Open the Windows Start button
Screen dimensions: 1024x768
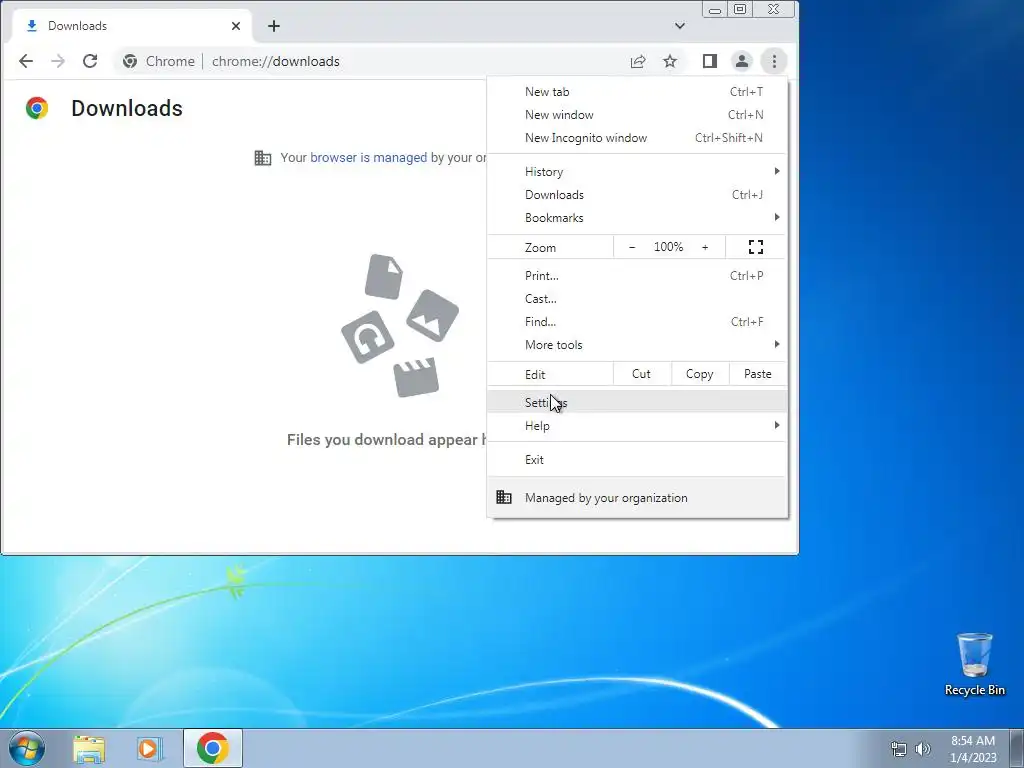click(x=27, y=748)
